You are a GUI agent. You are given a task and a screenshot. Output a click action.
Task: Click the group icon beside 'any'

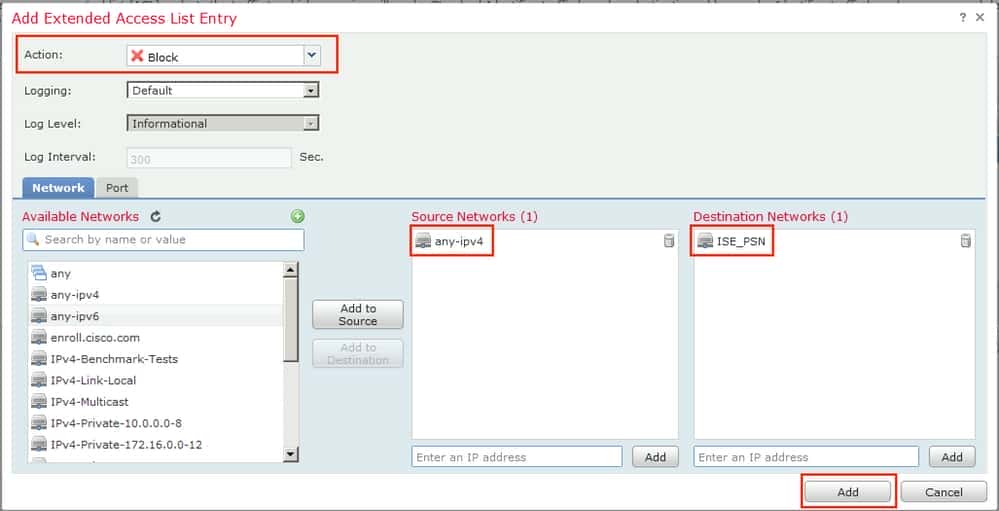[x=39, y=273]
